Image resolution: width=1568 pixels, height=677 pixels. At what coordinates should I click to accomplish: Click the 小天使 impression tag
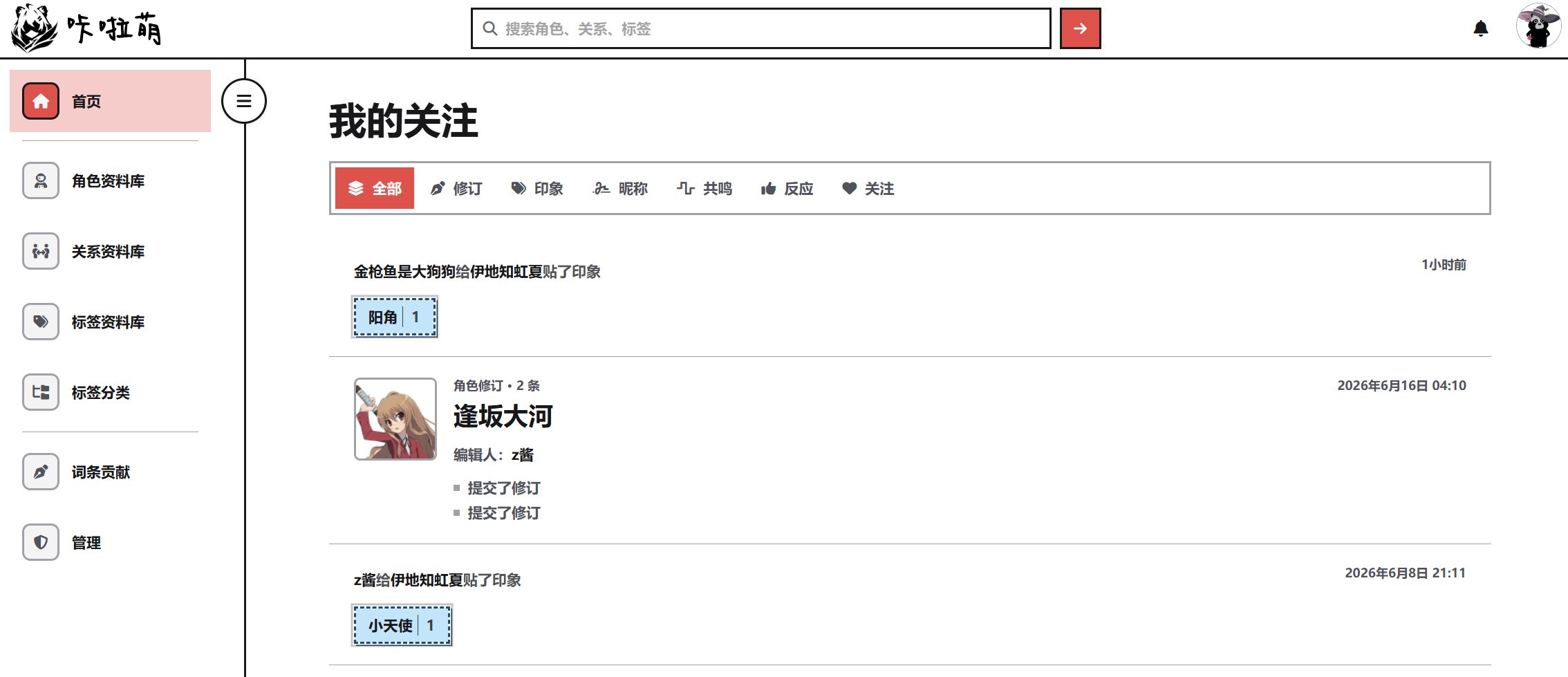(402, 625)
